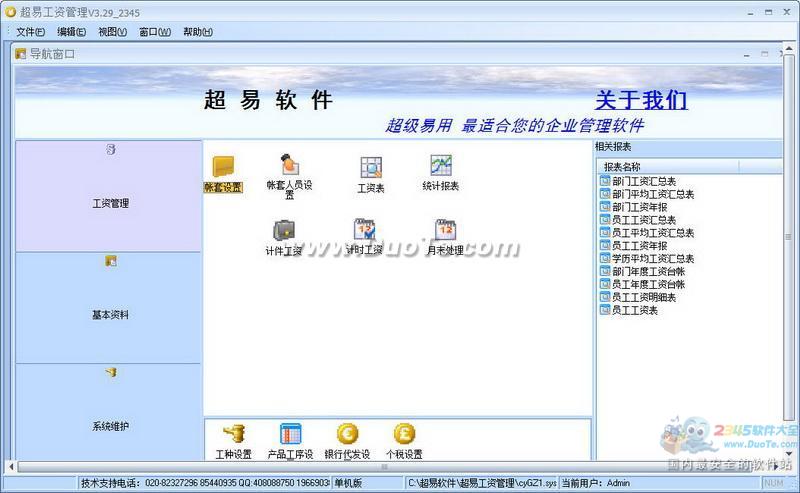Open report 部门平均工资汇总表

pyautogui.click(x=647, y=194)
